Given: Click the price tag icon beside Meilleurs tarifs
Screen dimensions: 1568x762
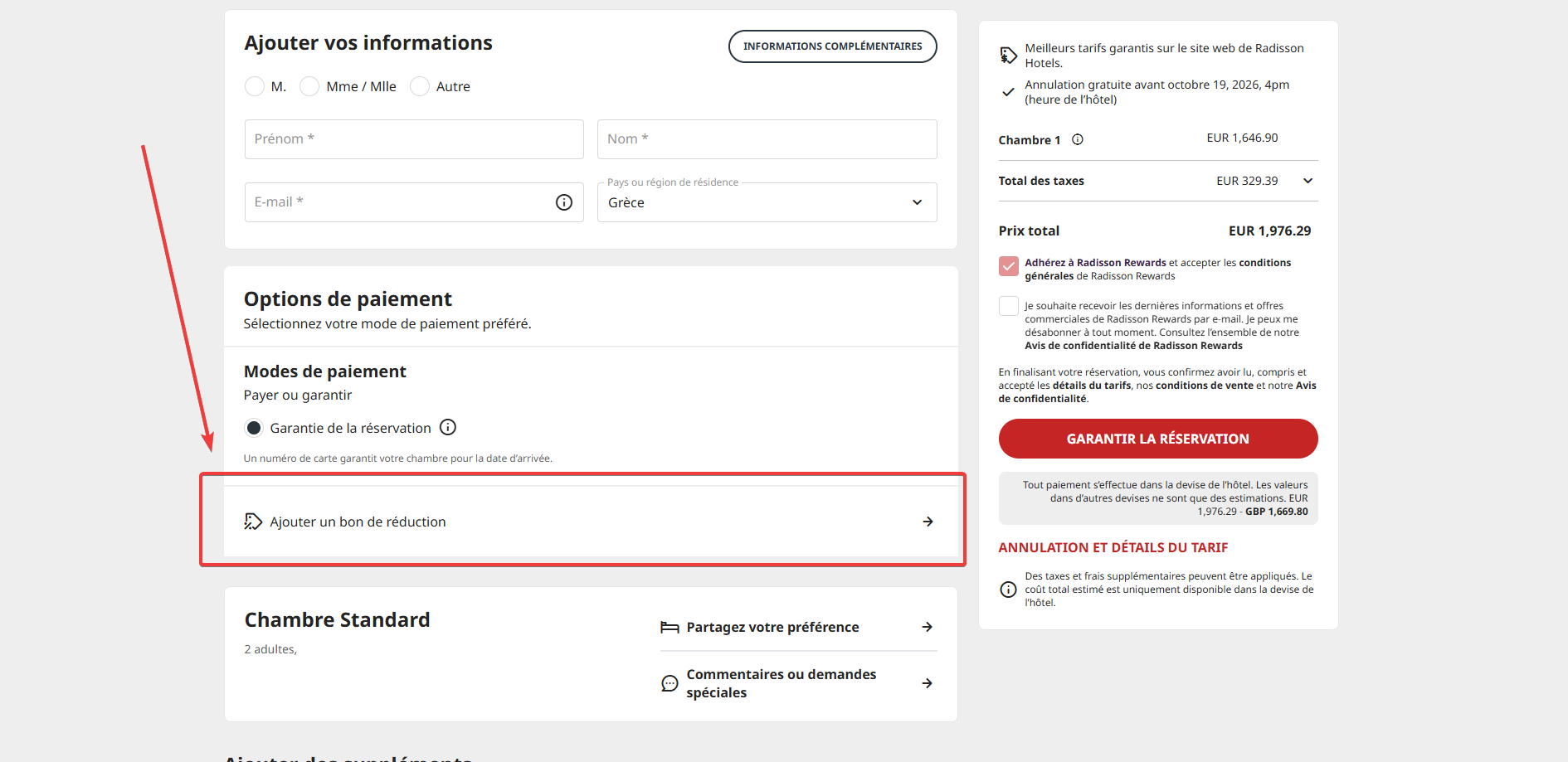Looking at the screenshot, I should (1008, 56).
